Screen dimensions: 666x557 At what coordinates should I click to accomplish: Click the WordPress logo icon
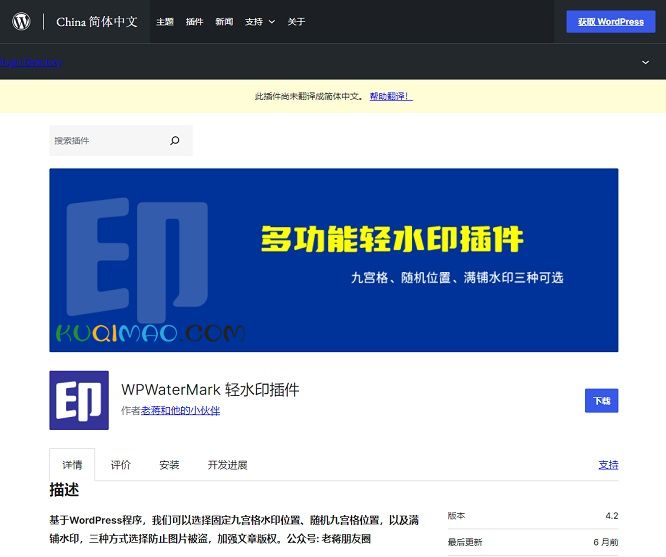click(21, 21)
